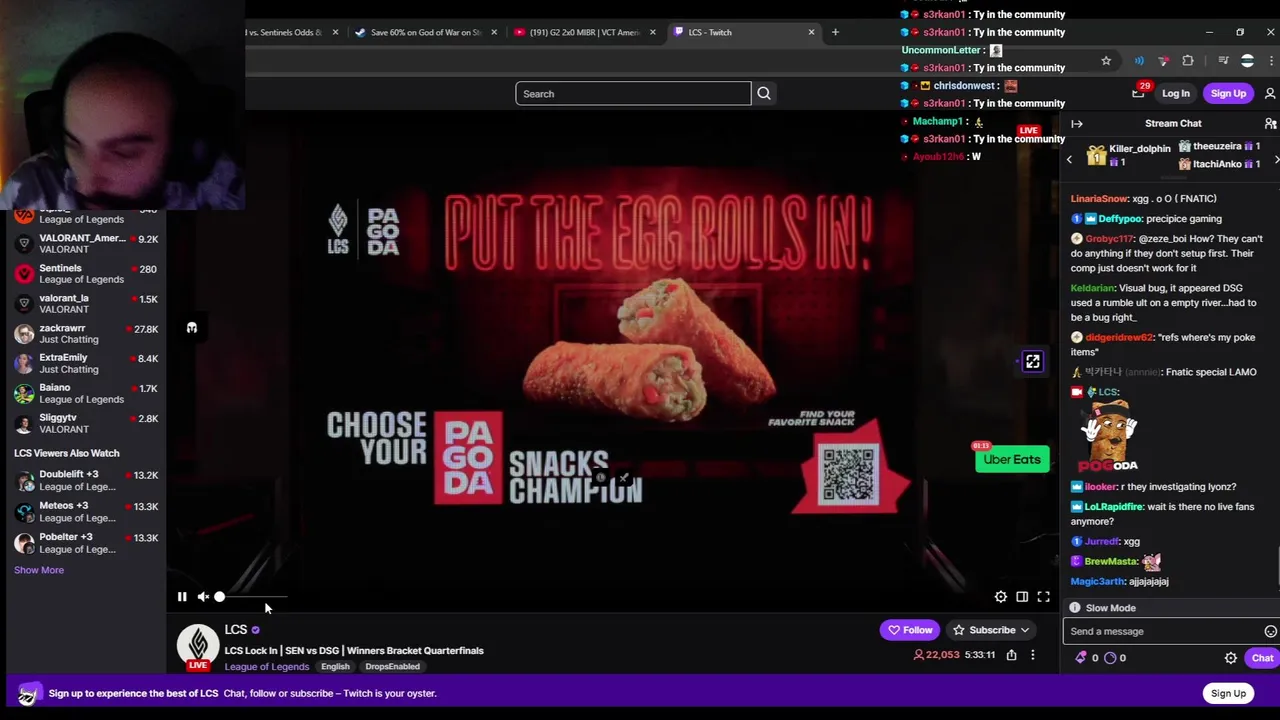1280x720 pixels.
Task: Open a new browser tab
Action: click(835, 32)
